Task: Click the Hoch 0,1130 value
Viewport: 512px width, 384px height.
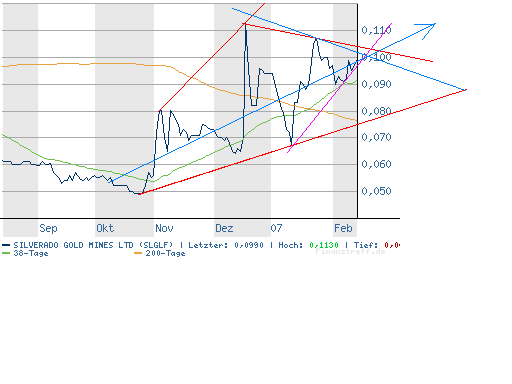Action: 324,245
